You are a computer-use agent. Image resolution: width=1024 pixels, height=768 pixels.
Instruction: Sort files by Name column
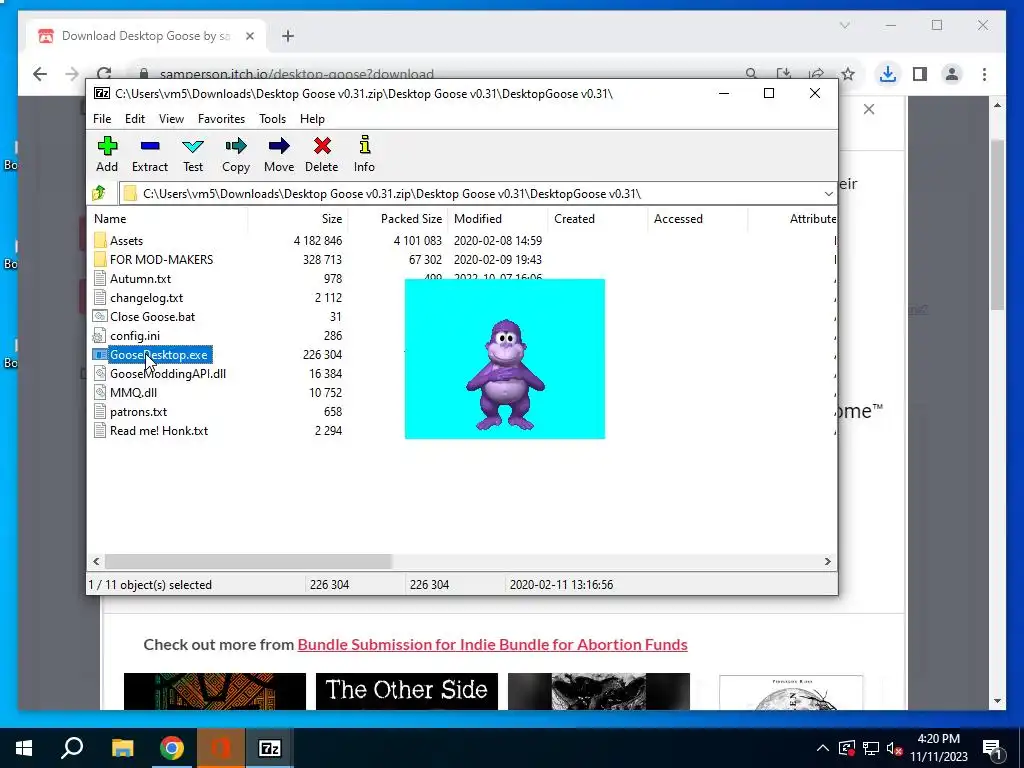[167, 219]
